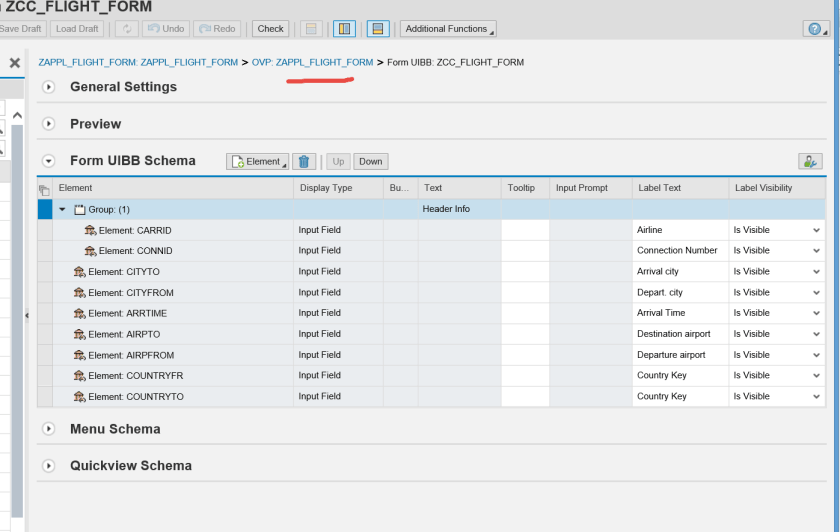The image size is (840, 532).
Task: Select row of Element: COUNTRYTO via selector
Action: tap(44, 397)
